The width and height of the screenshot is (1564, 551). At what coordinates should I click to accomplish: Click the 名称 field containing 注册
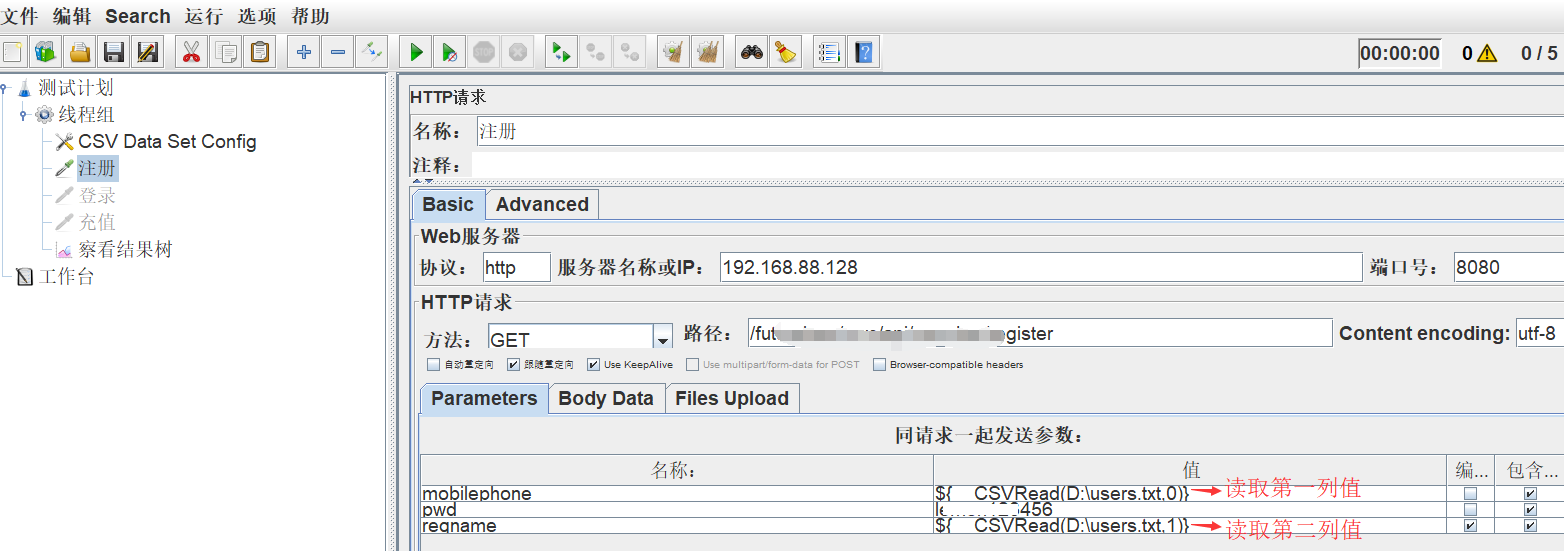[1019, 131]
